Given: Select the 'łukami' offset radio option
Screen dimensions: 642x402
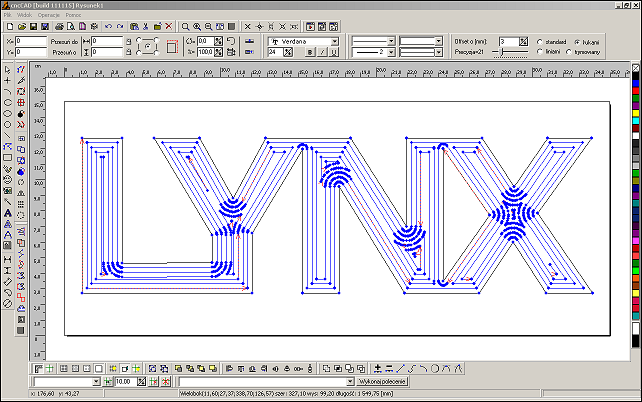Looking at the screenshot, I should coord(577,42).
